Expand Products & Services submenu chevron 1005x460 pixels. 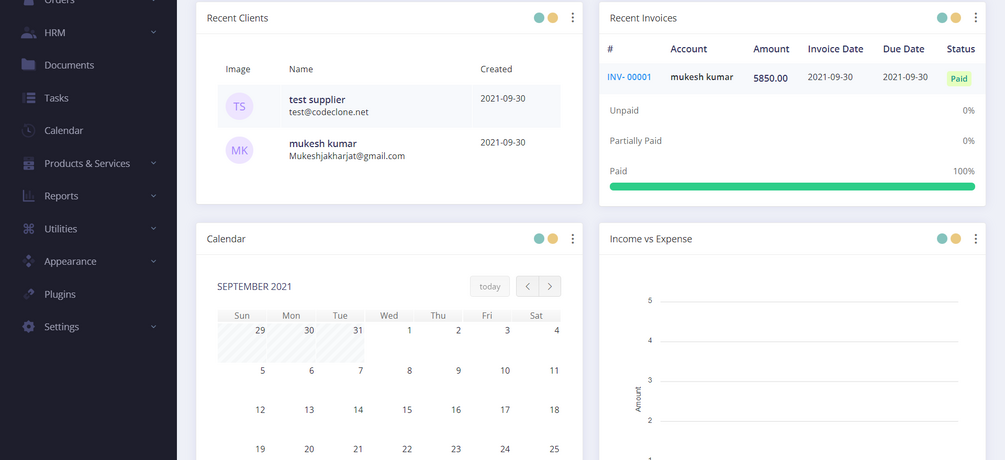tap(153, 163)
